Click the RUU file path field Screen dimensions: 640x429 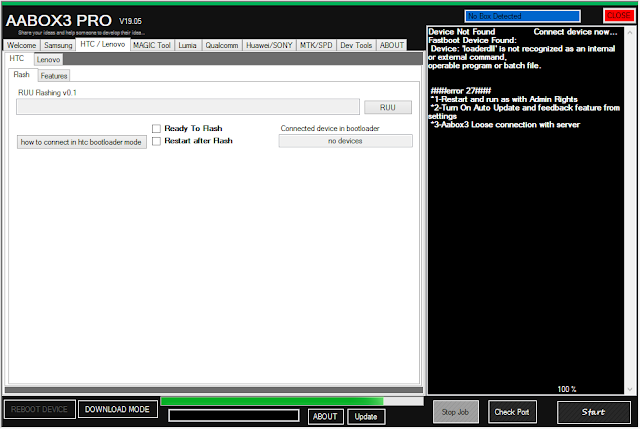pyautogui.click(x=188, y=107)
